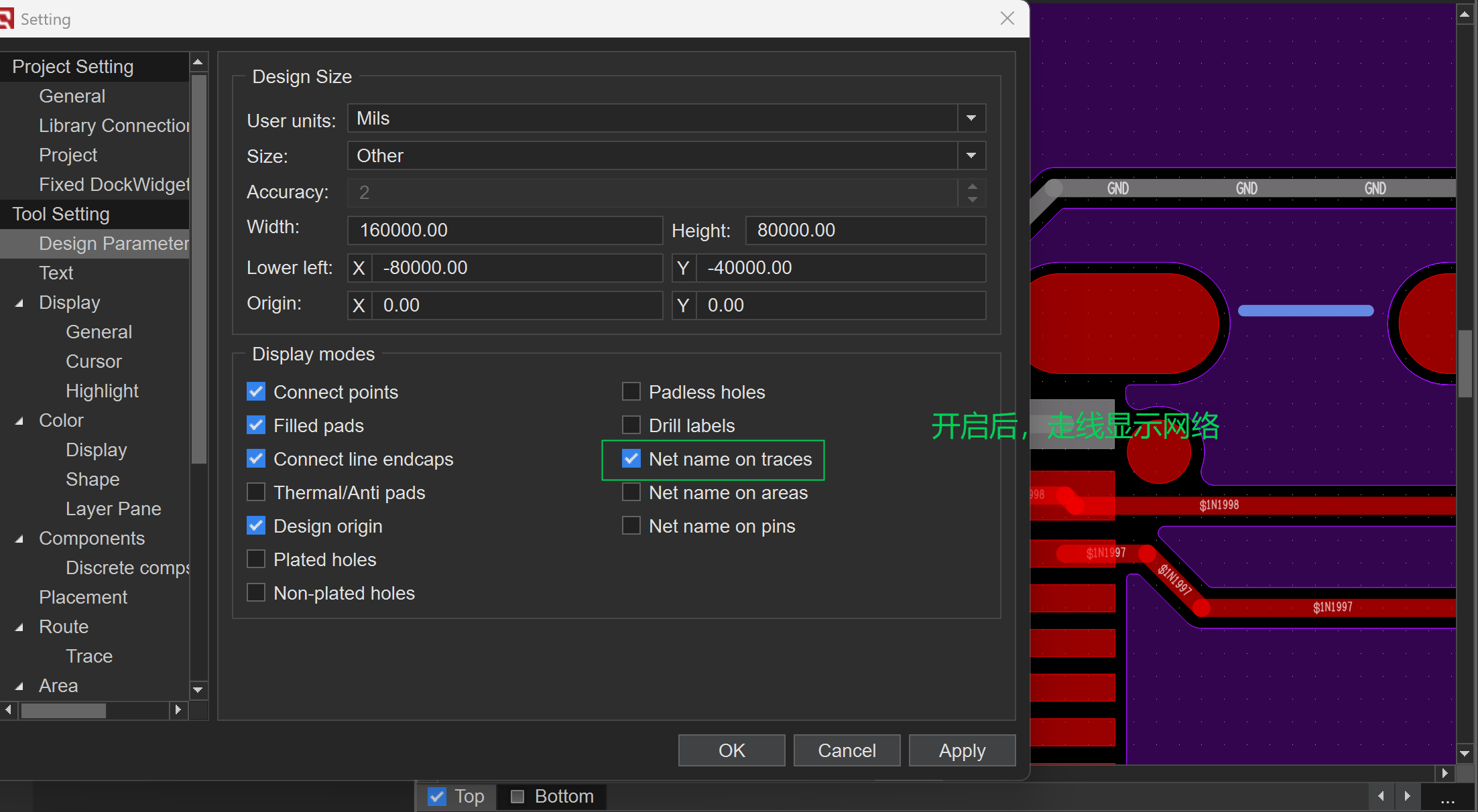Click the tree horizontal scroll right arrow
The image size is (1478, 812).
(x=178, y=709)
